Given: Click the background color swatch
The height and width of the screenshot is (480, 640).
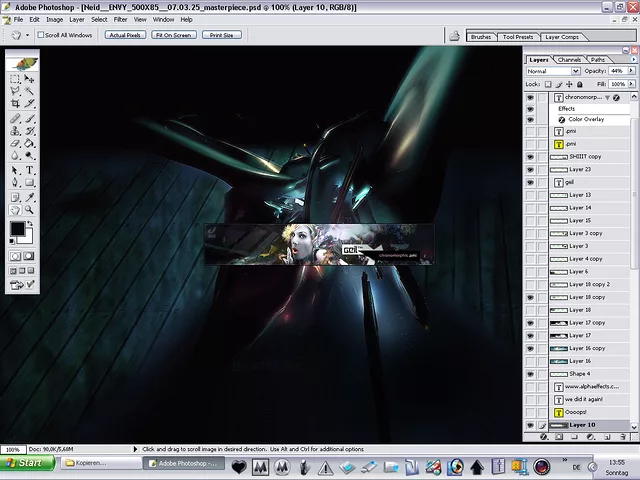Looking at the screenshot, I should click(27, 238).
